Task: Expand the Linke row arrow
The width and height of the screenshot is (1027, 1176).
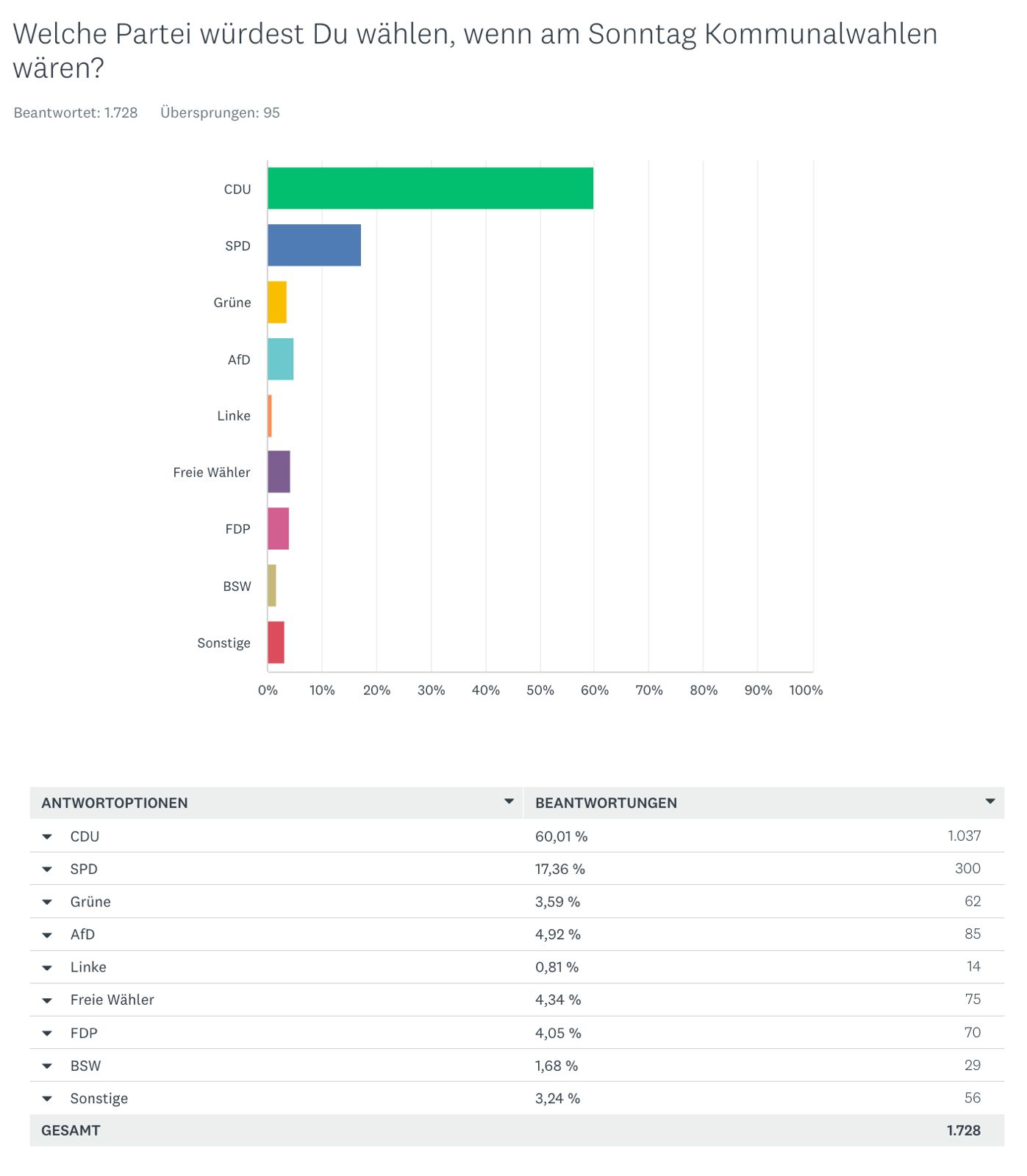Action: pyautogui.click(x=47, y=968)
